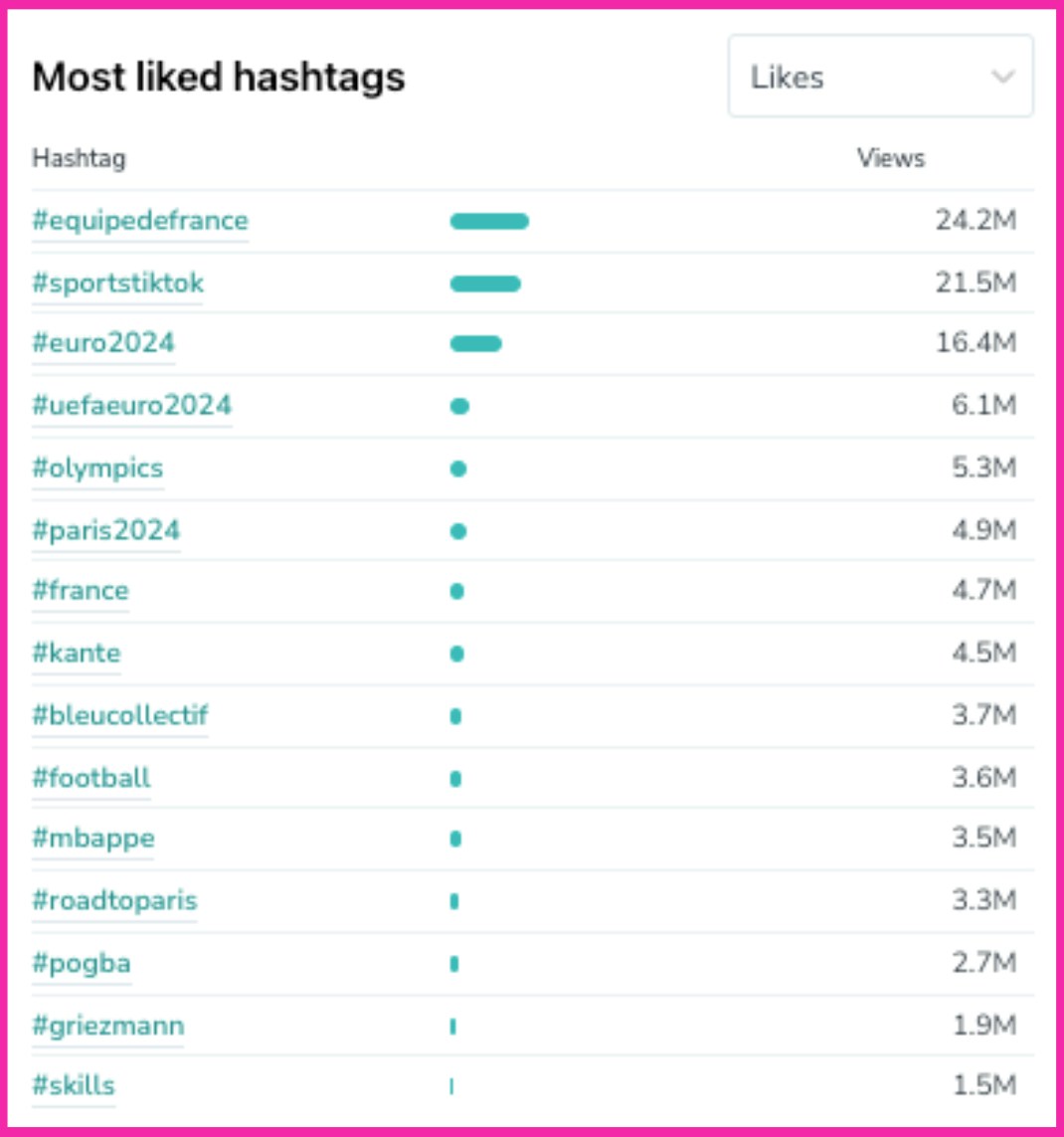Image resolution: width=1064 pixels, height=1137 pixels.
Task: Select the #skills hashtag link
Action: 74,1085
